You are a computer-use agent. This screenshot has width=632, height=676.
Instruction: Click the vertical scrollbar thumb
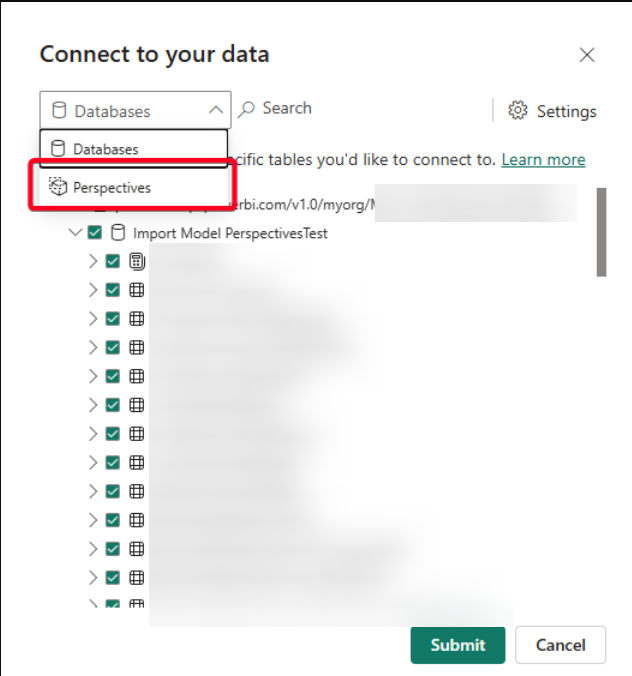[x=601, y=232]
